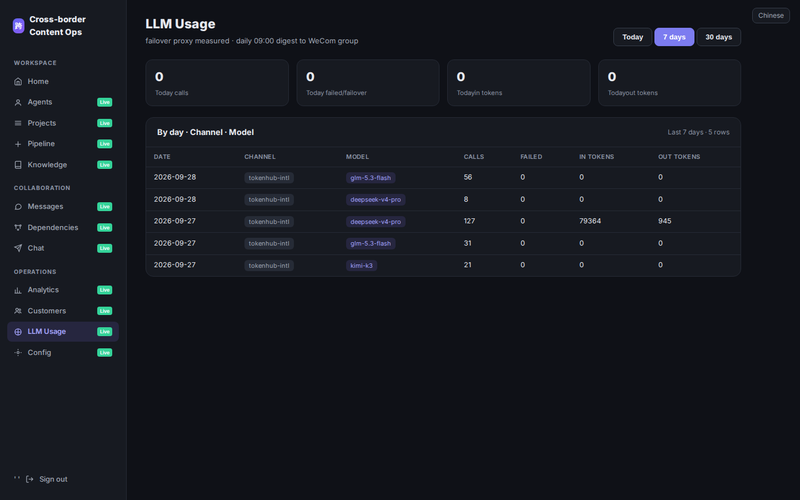Click the Pipeline plus icon
The width and height of the screenshot is (800, 500).
pos(18,144)
